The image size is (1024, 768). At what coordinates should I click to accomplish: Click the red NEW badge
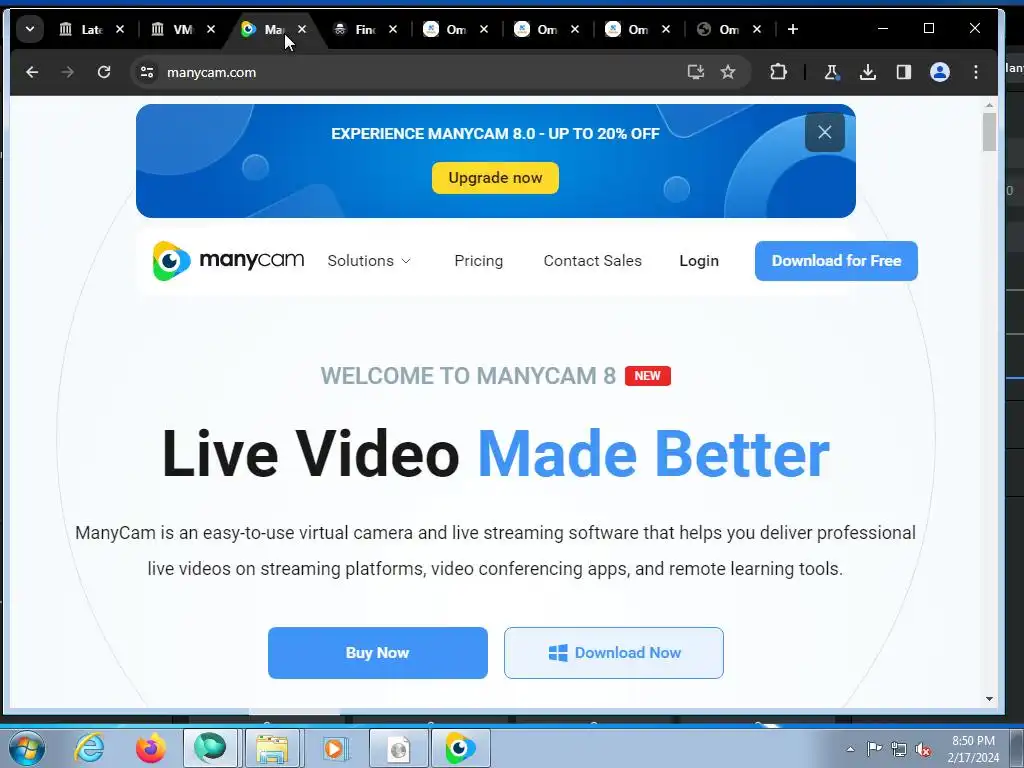(647, 376)
